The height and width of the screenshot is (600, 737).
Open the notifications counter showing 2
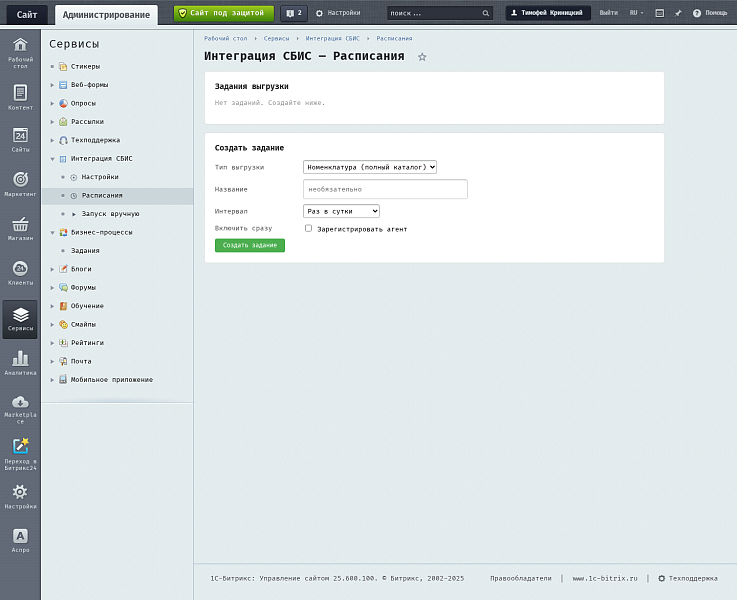click(294, 13)
